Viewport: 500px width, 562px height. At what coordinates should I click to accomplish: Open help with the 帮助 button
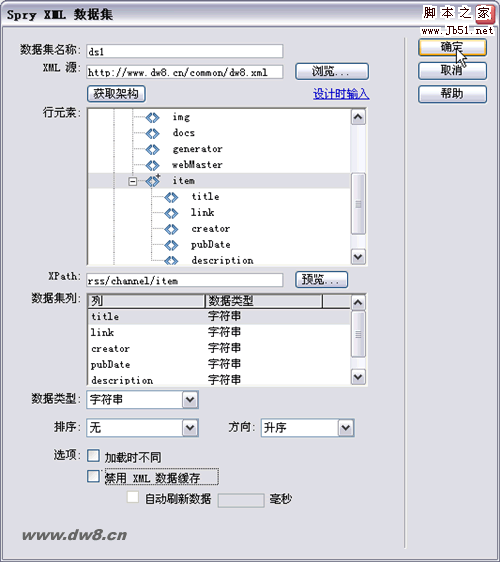click(452, 94)
